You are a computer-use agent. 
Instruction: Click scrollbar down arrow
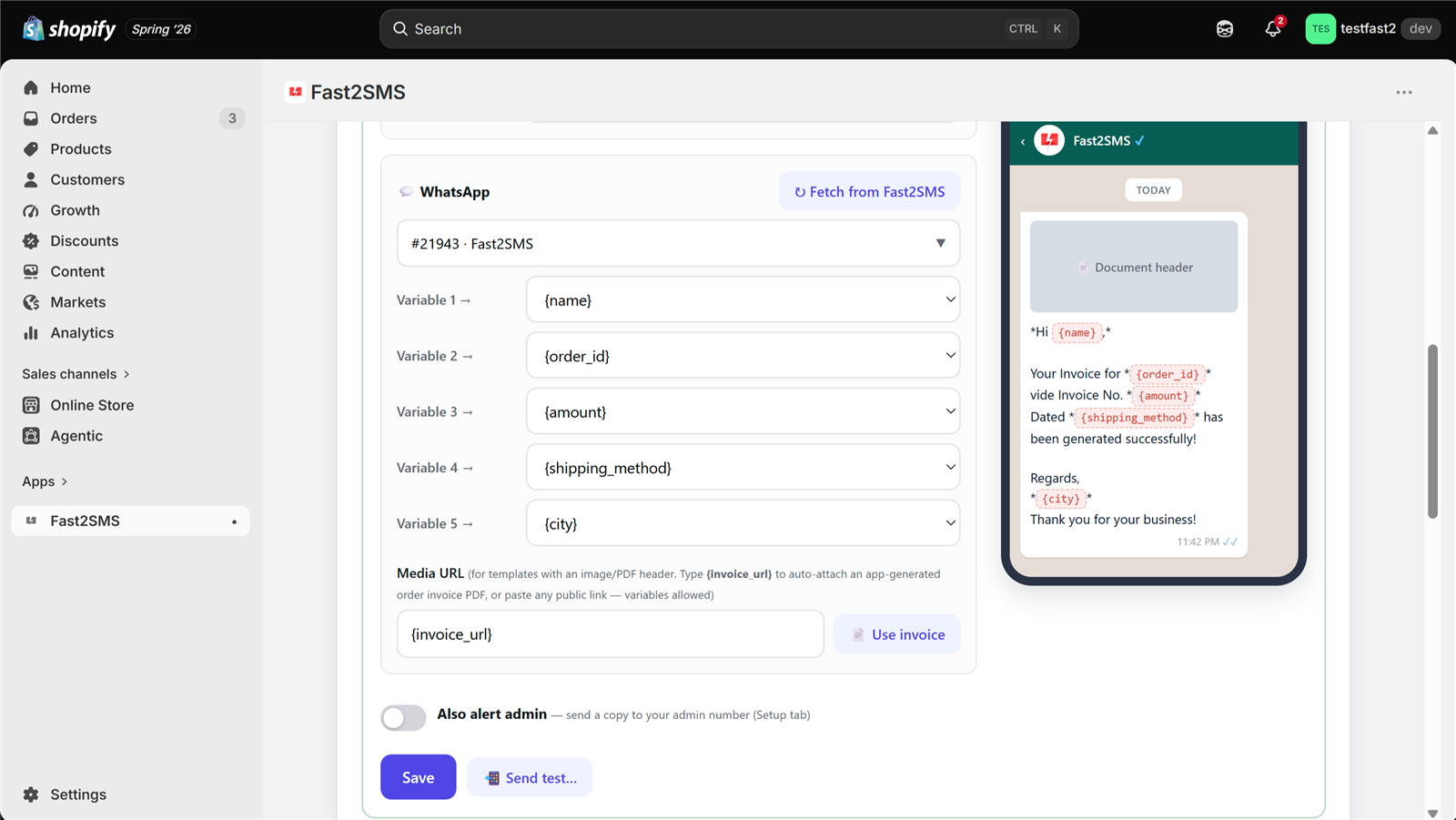click(x=1432, y=813)
